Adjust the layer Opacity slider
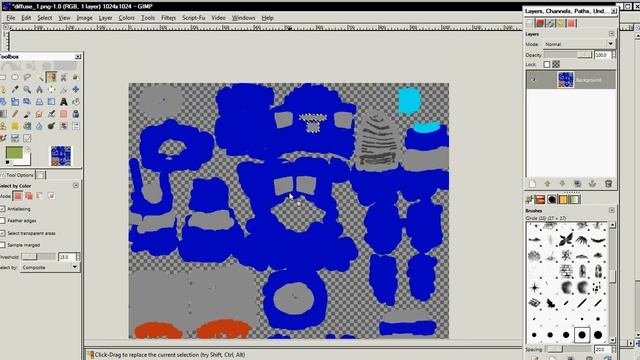This screenshot has width=640, height=360. [x=568, y=55]
